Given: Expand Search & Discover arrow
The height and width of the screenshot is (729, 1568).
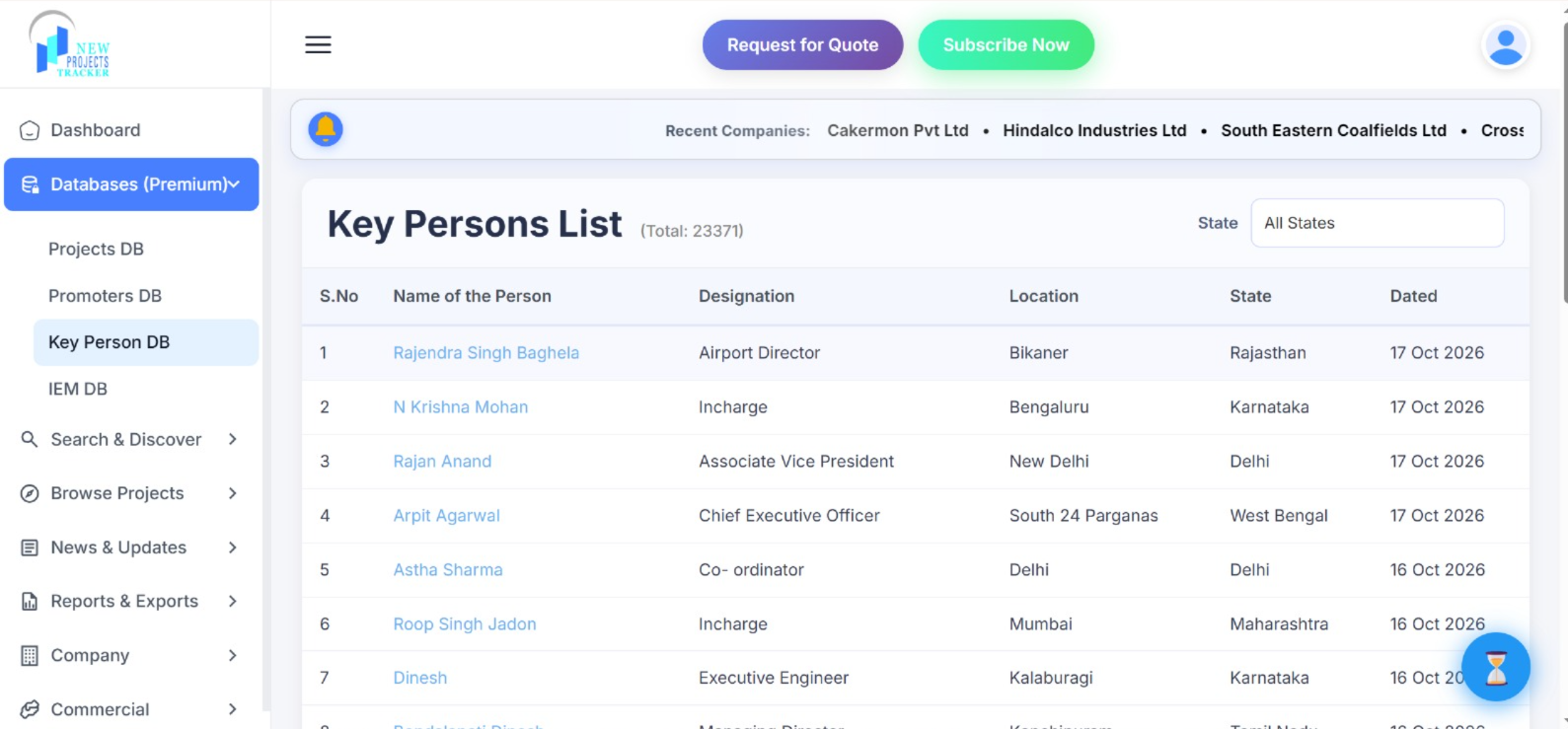Looking at the screenshot, I should point(233,439).
